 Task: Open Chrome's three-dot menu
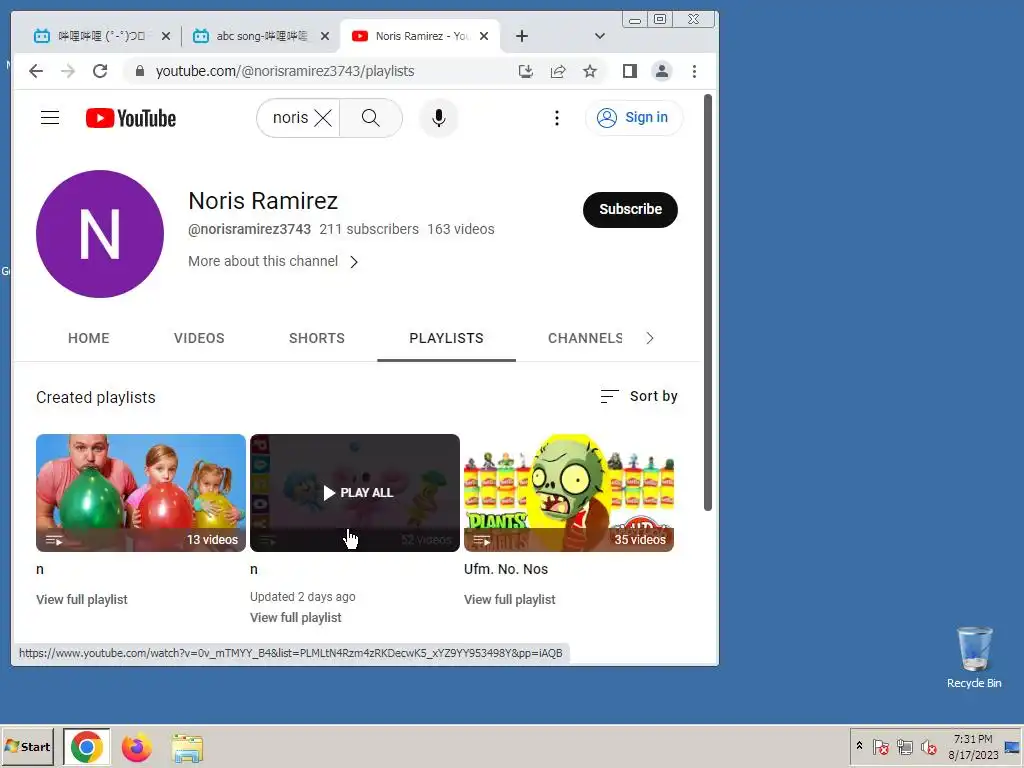(x=694, y=71)
